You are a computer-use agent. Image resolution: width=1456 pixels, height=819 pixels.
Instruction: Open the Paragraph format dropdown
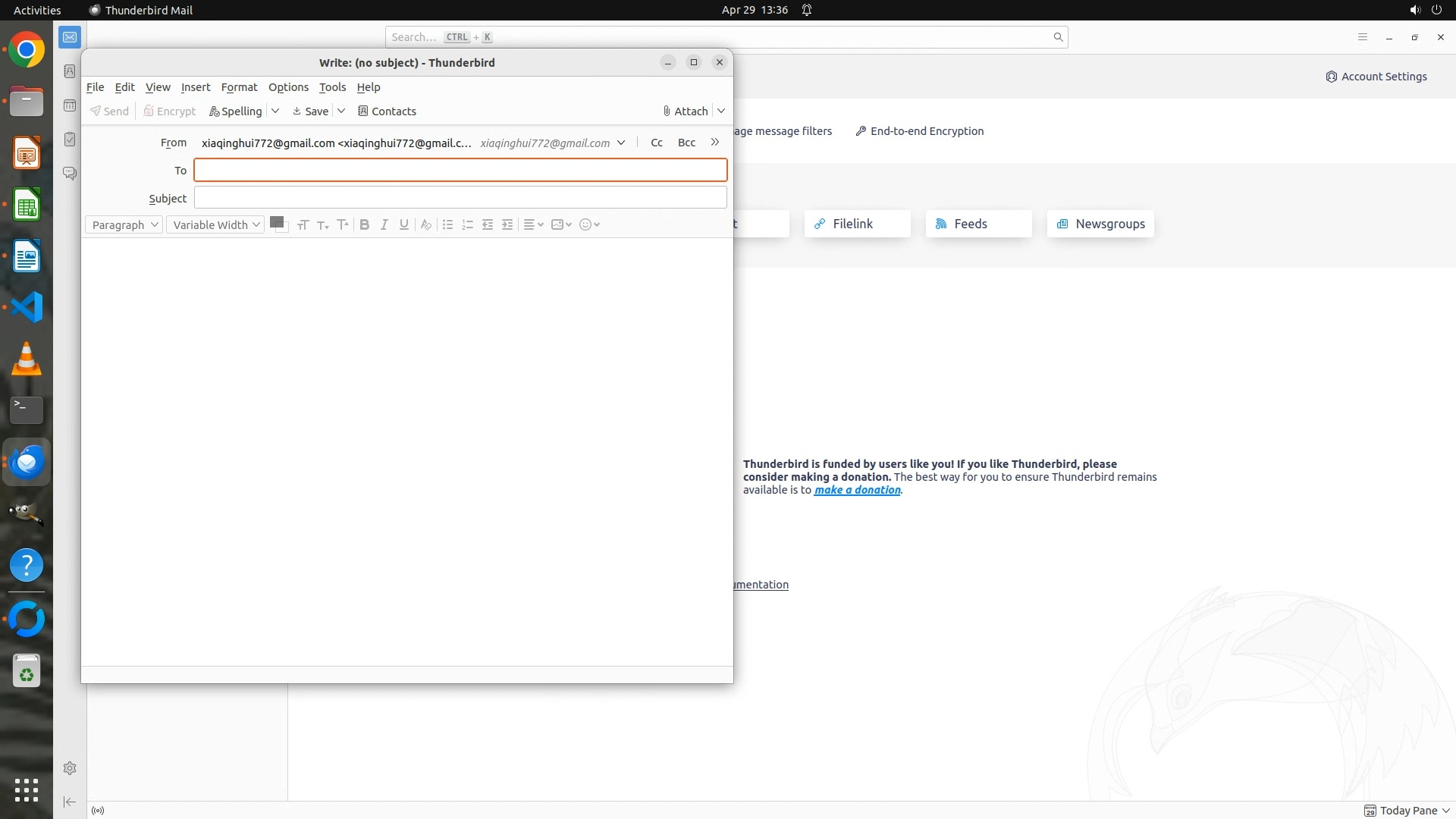[x=124, y=224]
